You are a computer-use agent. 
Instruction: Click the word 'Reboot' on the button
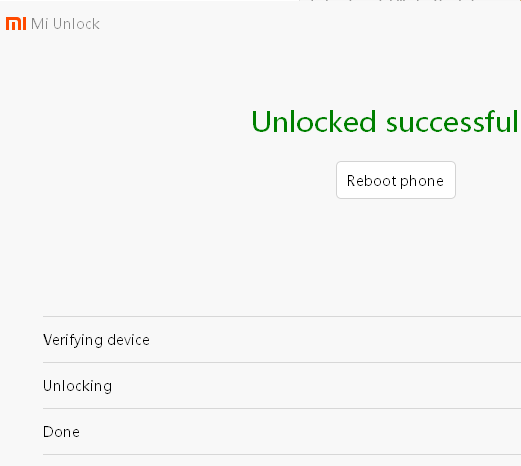pos(372,181)
